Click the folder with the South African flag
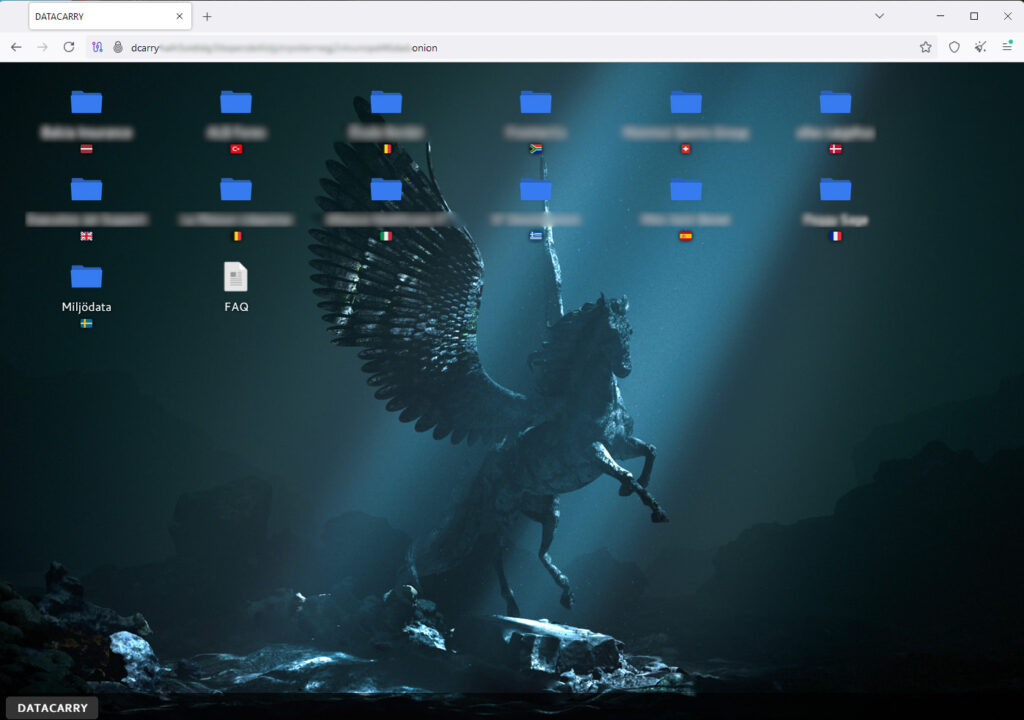 (x=536, y=103)
